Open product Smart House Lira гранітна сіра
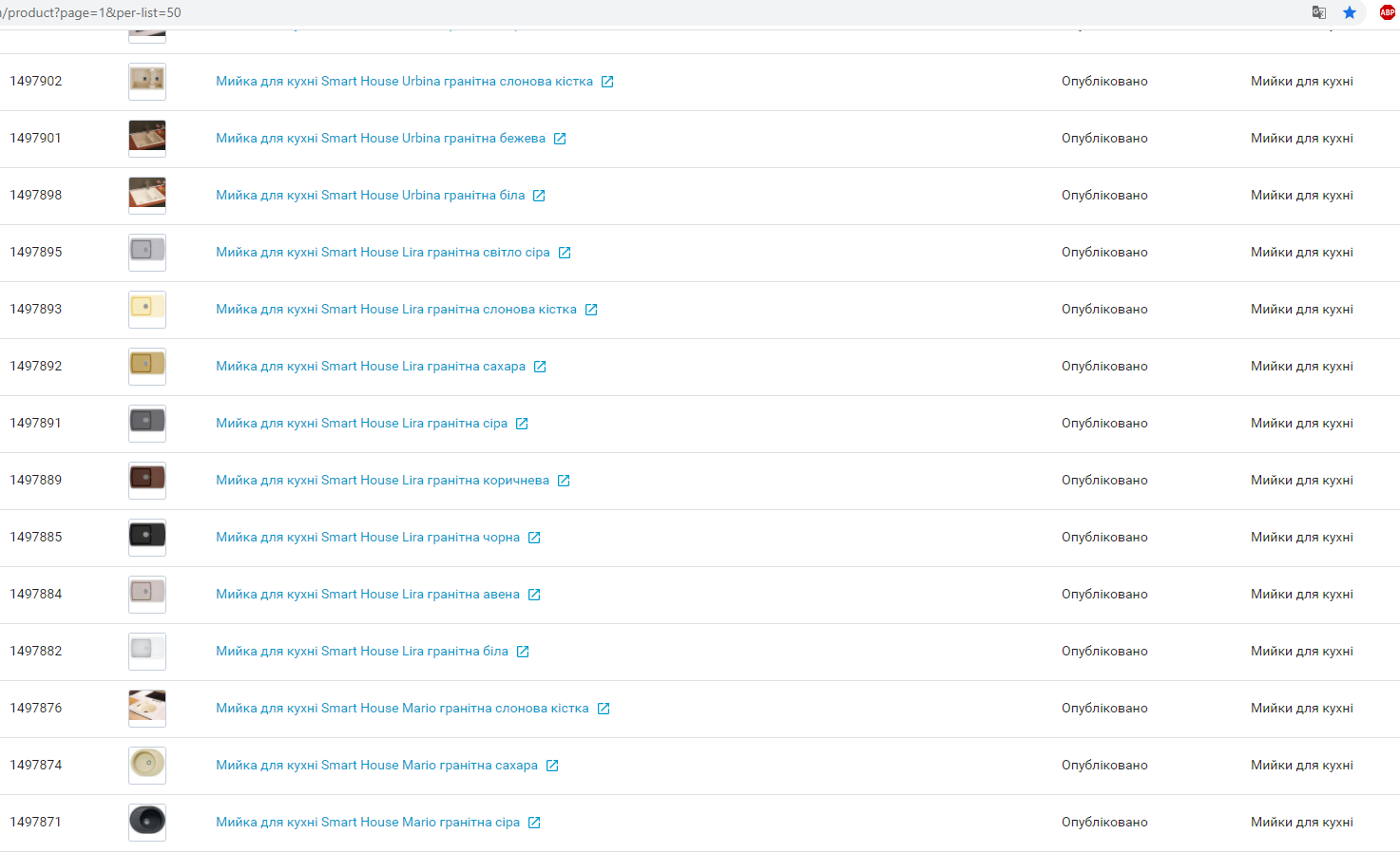 [x=361, y=423]
